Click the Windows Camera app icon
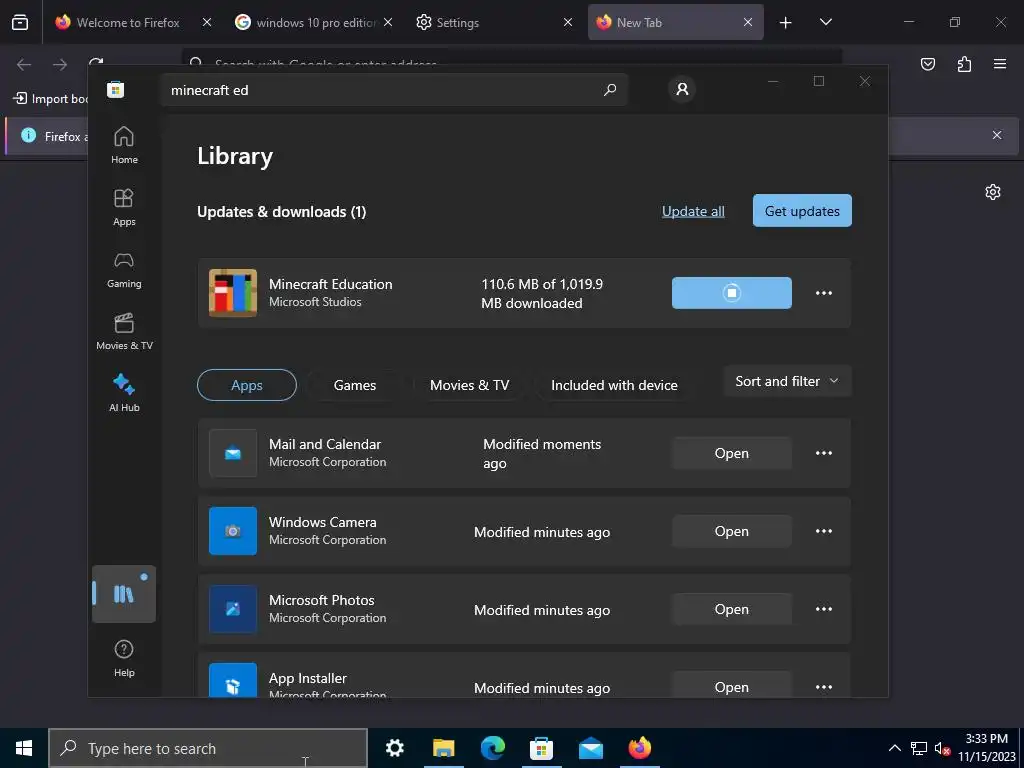This screenshot has width=1024, height=768. click(x=233, y=531)
